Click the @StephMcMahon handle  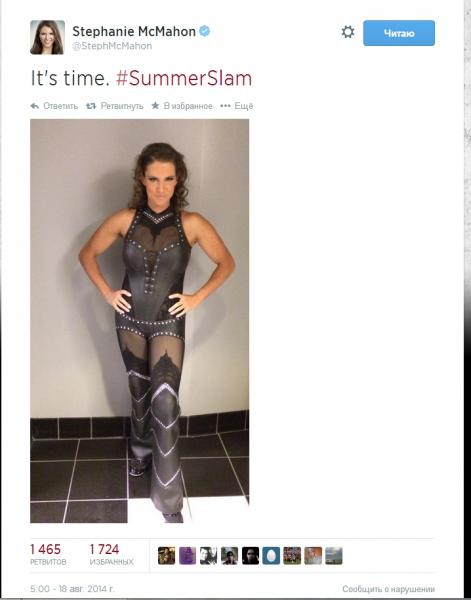point(112,46)
